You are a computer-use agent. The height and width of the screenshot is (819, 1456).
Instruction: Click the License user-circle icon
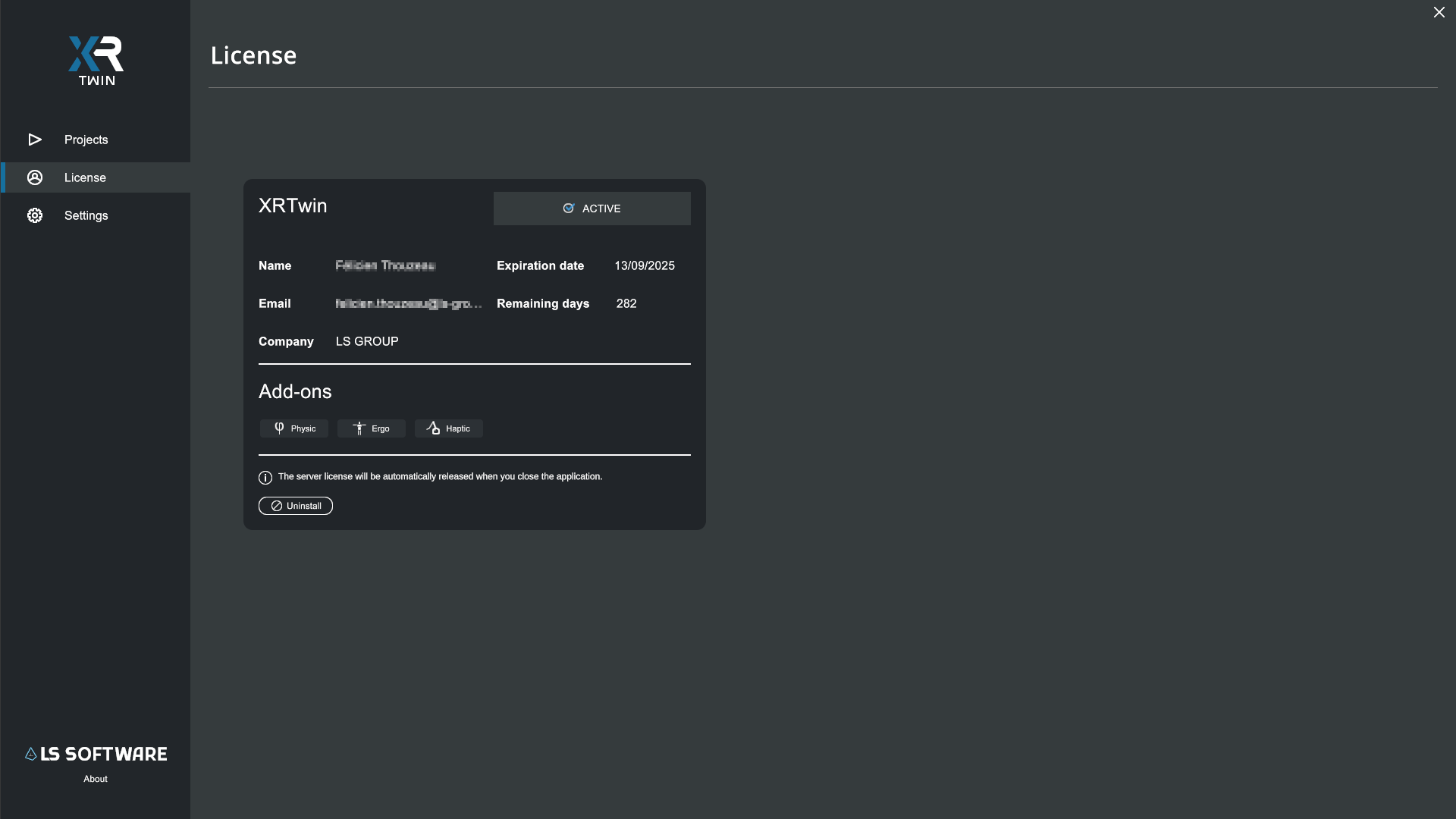[35, 177]
